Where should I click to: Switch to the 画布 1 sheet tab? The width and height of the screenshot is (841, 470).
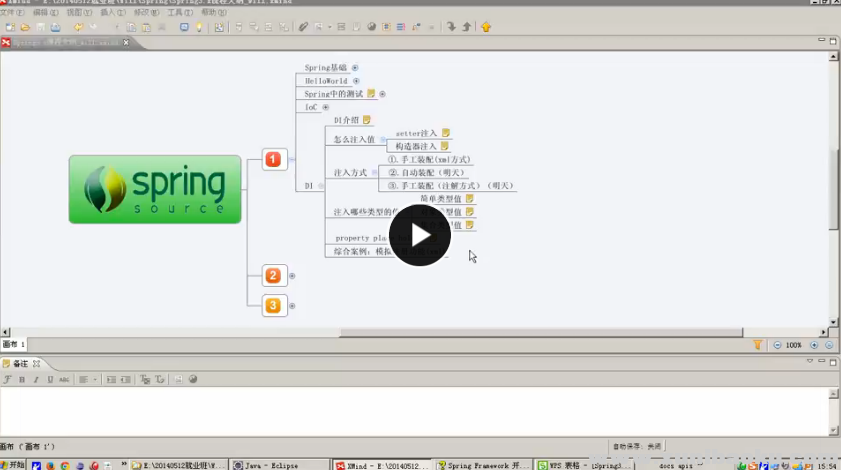tap(14, 345)
